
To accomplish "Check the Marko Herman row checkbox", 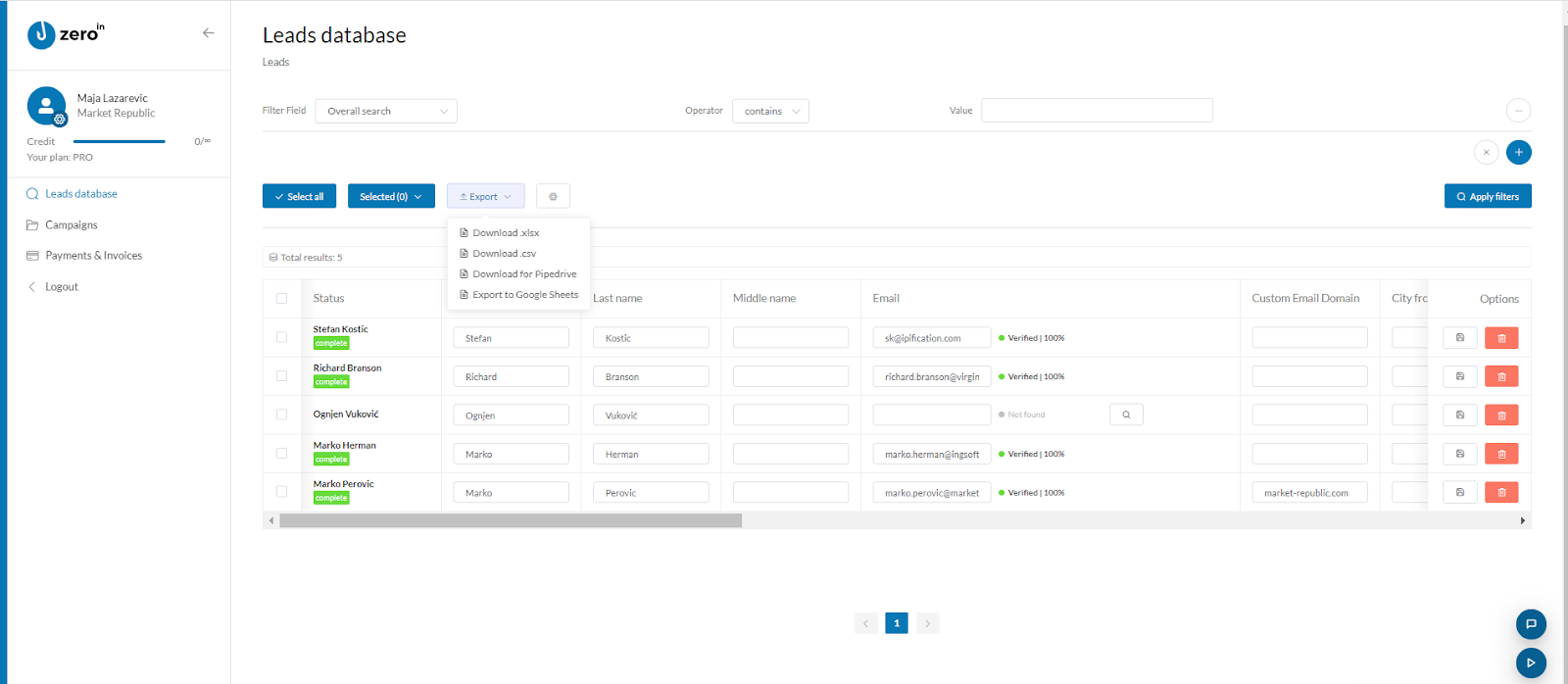I will (282, 454).
